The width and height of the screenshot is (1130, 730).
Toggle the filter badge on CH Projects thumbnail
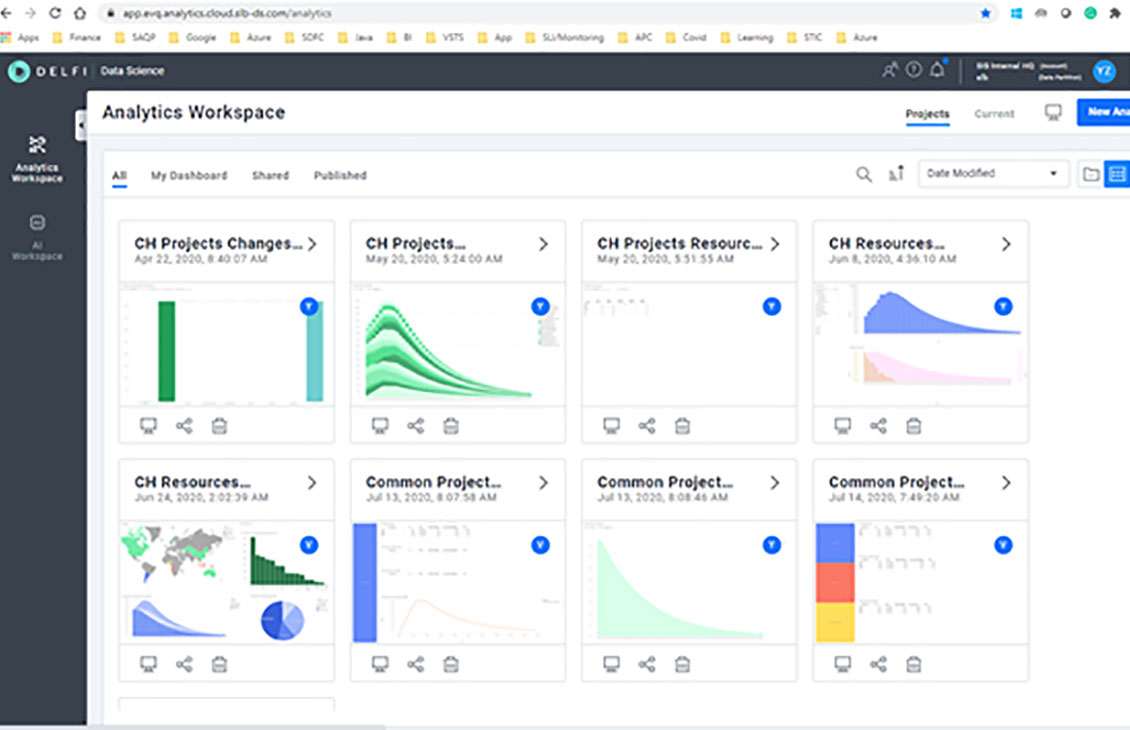point(540,307)
